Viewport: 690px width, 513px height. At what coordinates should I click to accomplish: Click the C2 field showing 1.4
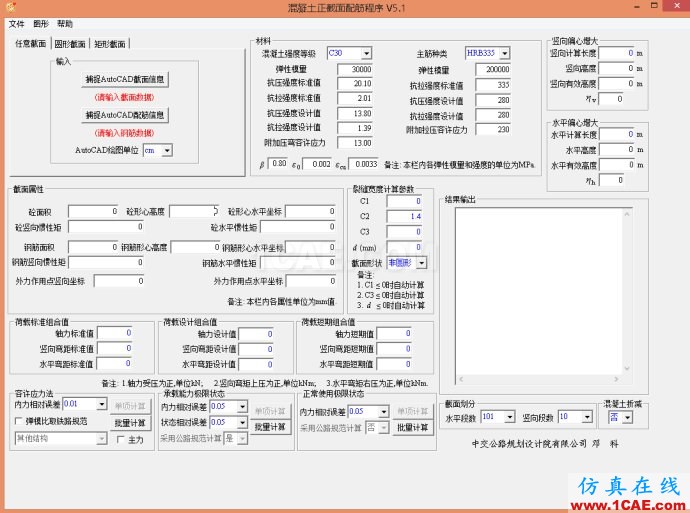404,216
